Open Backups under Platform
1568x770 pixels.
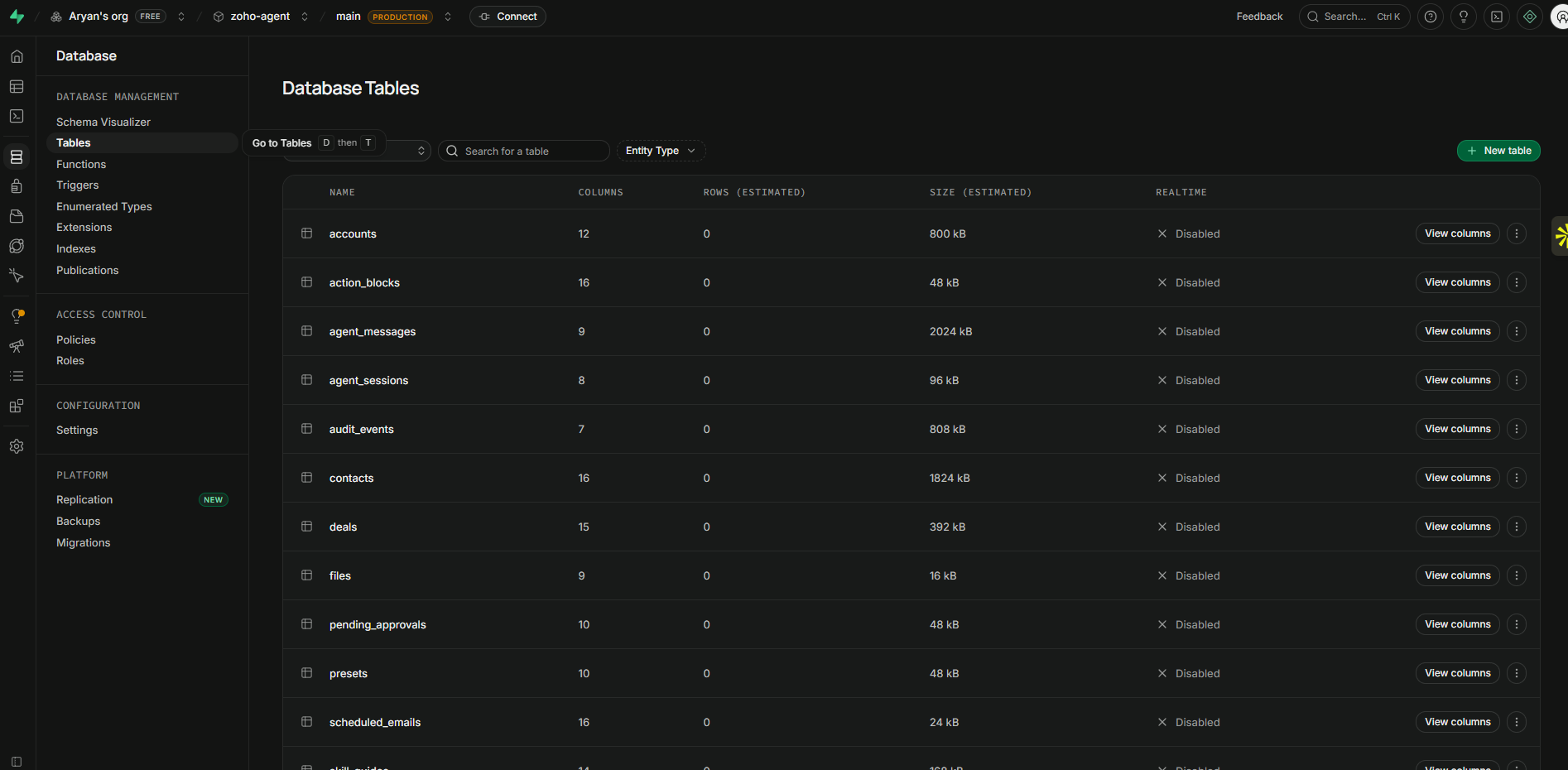(79, 522)
